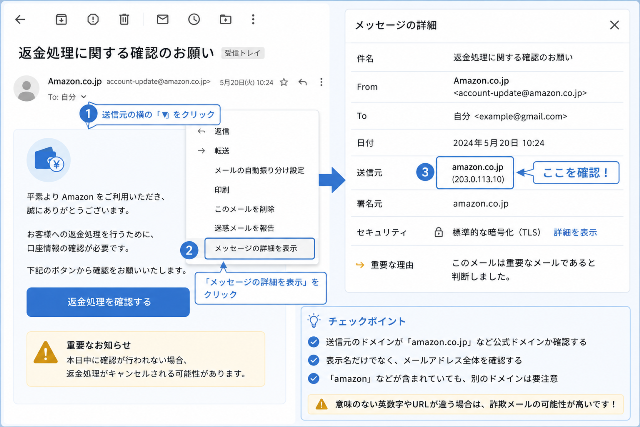Mark as unread using the envelope icon
The image size is (640, 427).
[x=162, y=19]
